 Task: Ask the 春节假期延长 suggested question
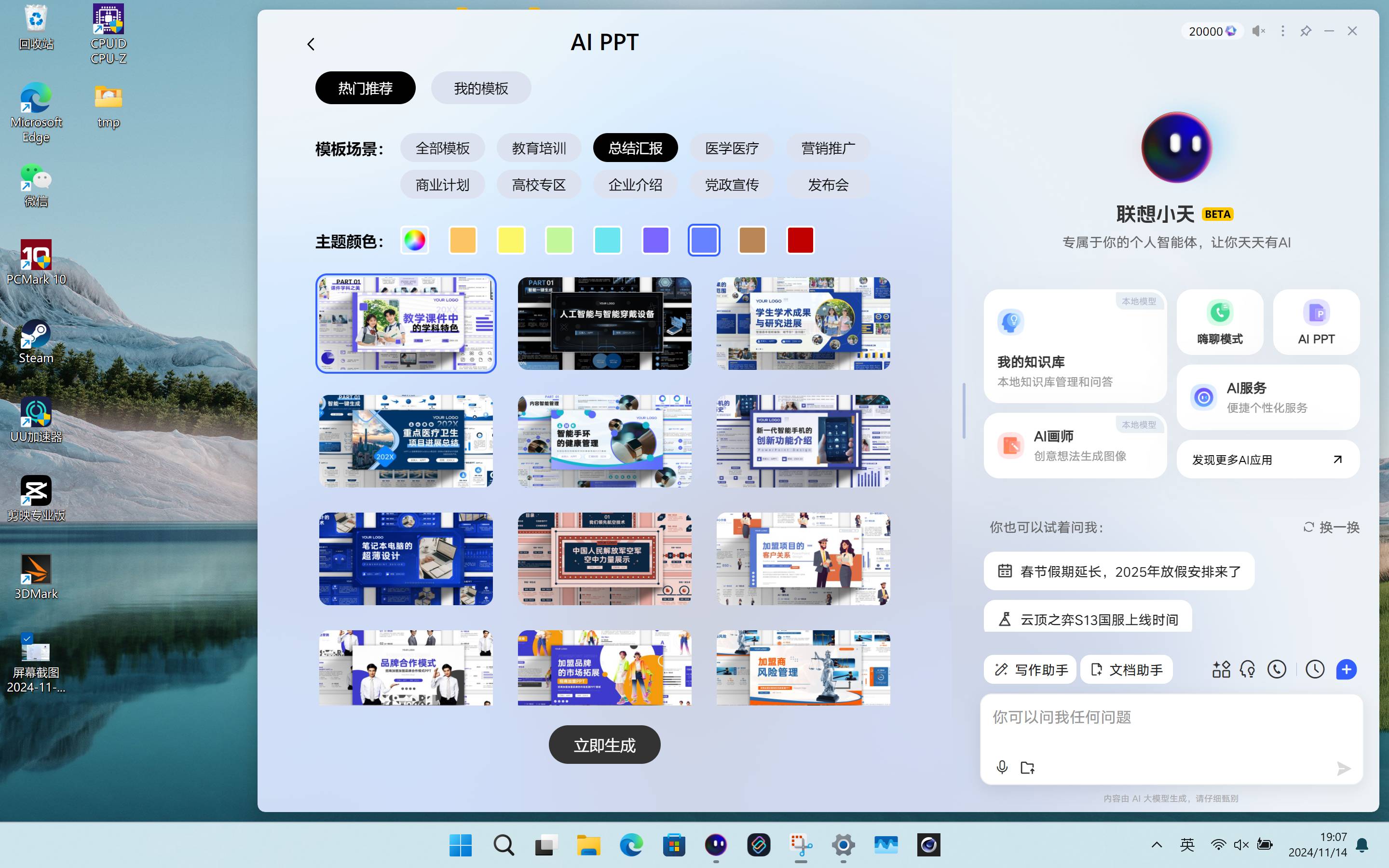point(1118,571)
